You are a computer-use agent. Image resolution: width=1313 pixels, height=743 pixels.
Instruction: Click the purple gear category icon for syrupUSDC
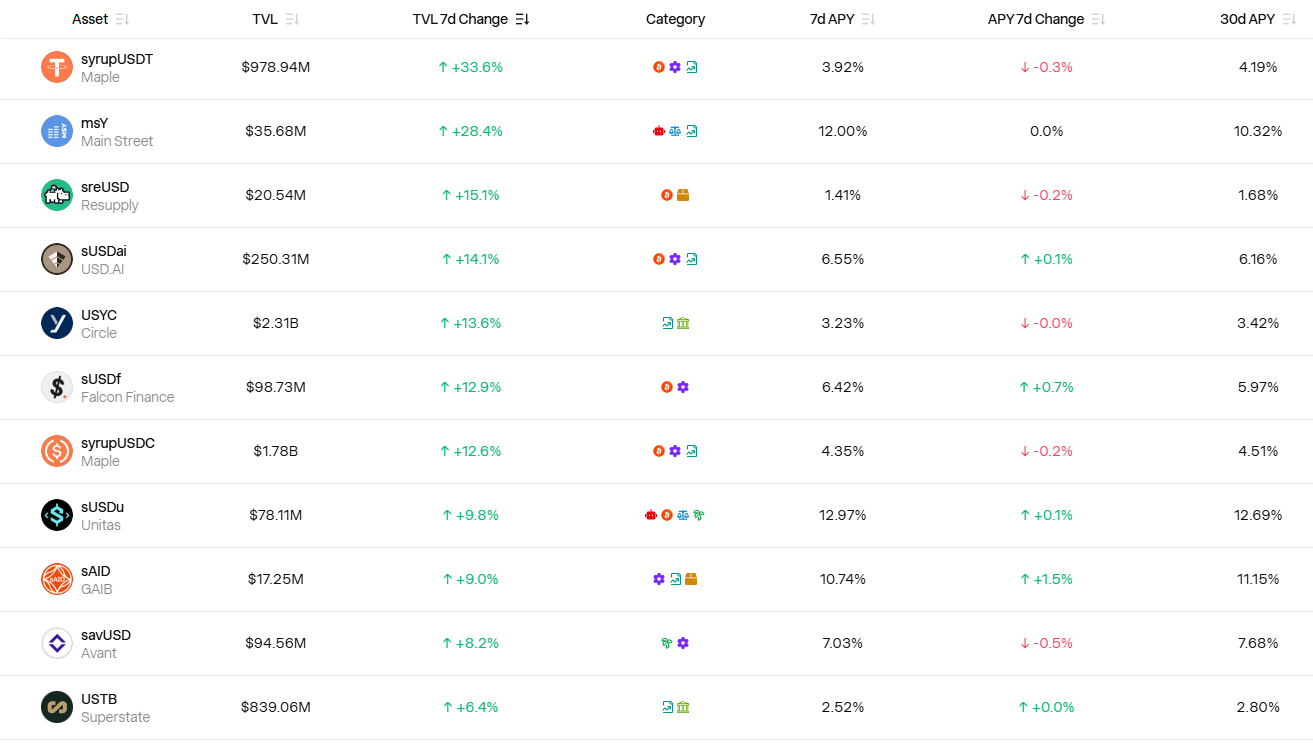(x=675, y=451)
